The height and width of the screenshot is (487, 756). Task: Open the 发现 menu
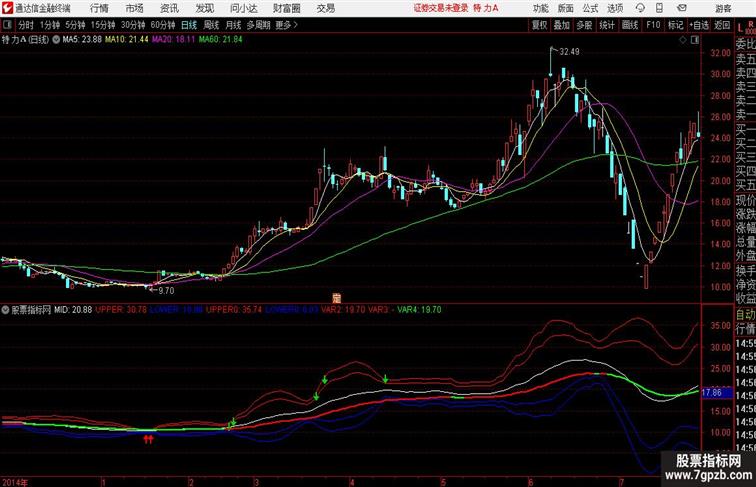(204, 8)
